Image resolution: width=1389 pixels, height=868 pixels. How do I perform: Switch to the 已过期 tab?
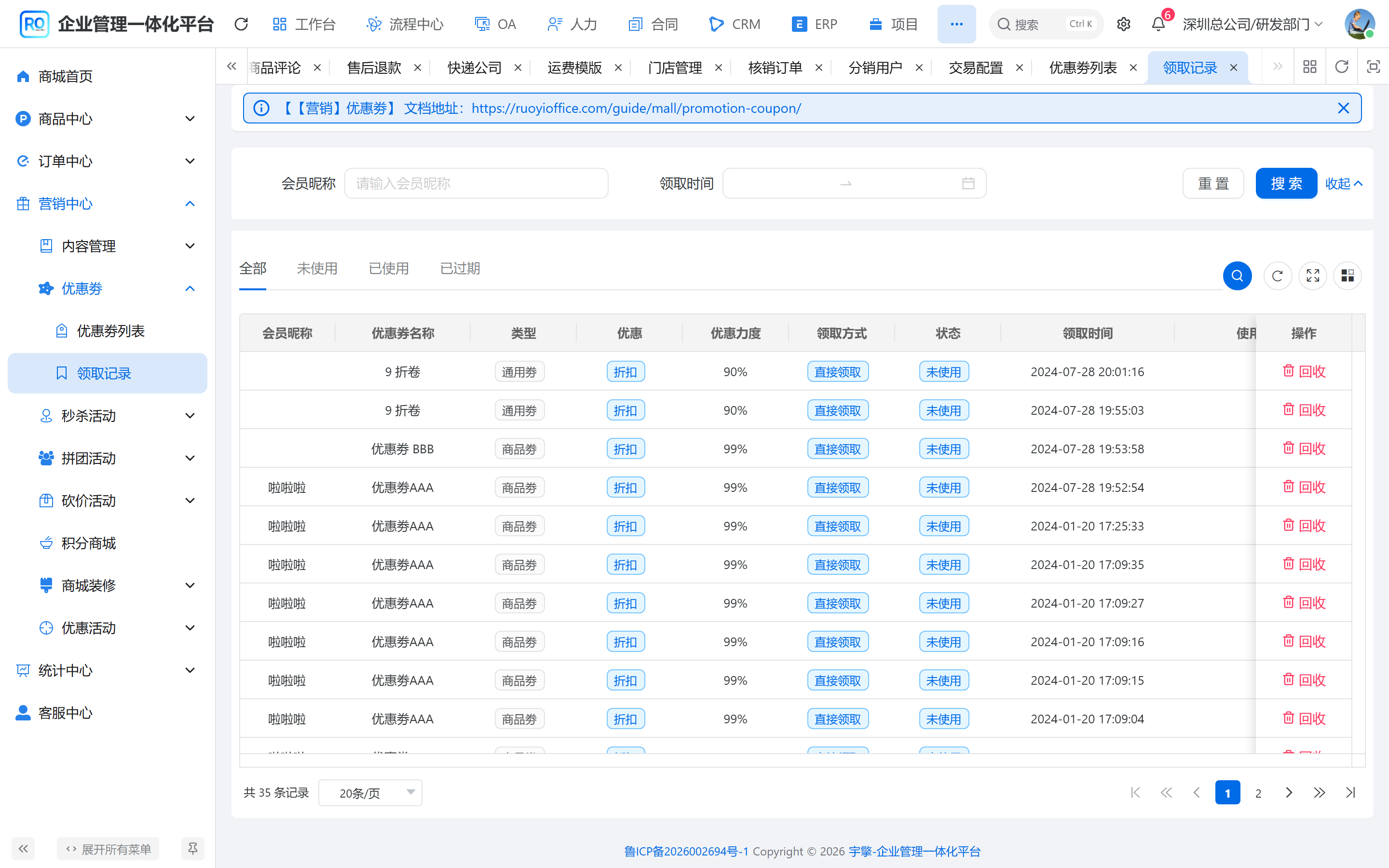460,269
